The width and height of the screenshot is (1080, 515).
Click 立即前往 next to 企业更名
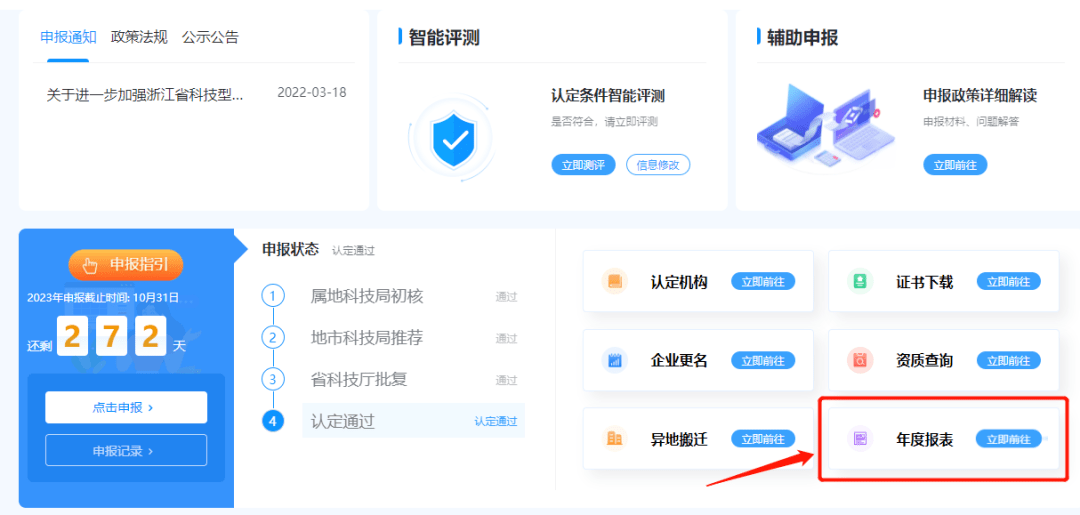click(x=763, y=360)
